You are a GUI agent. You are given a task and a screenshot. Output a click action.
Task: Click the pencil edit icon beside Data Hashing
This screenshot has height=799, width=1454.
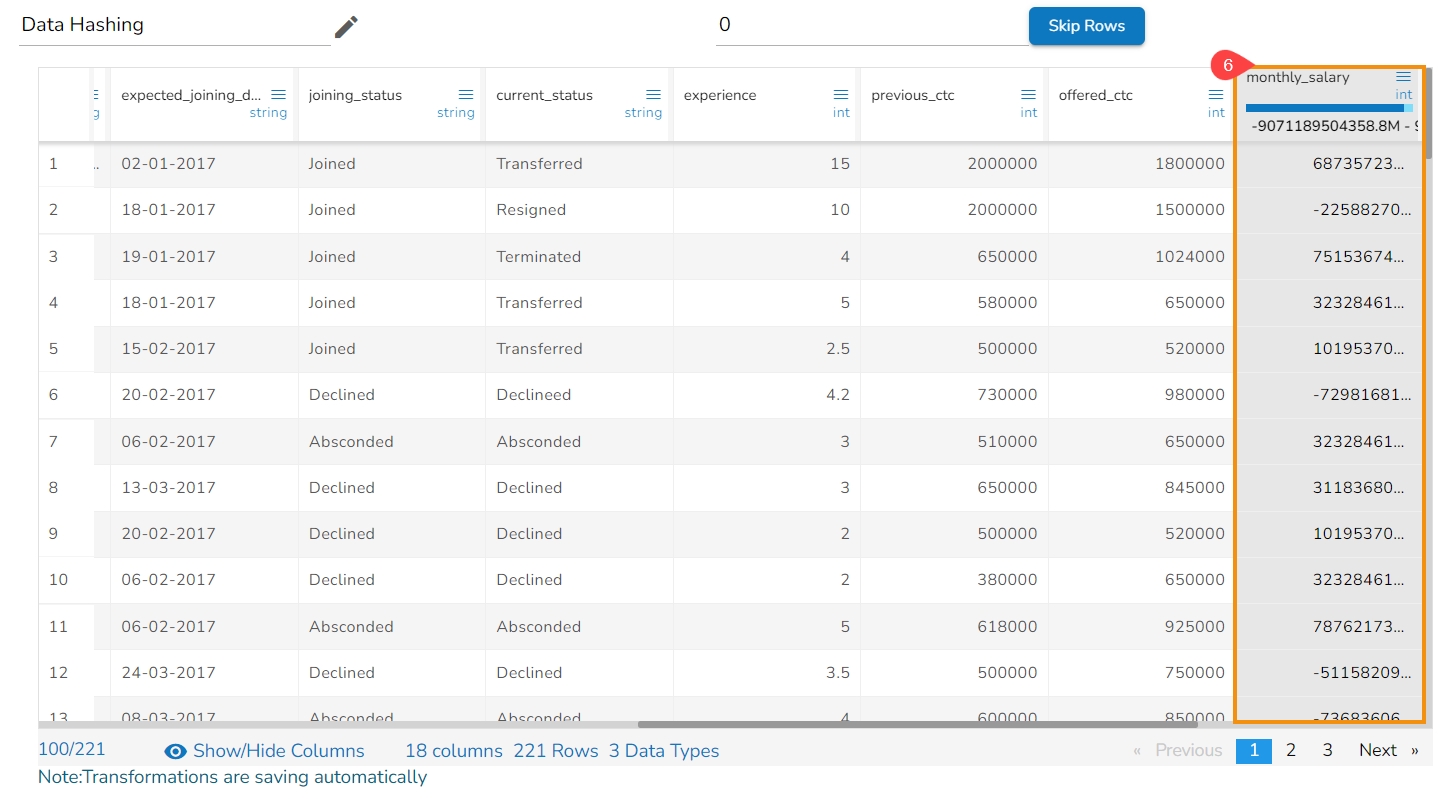(x=346, y=27)
